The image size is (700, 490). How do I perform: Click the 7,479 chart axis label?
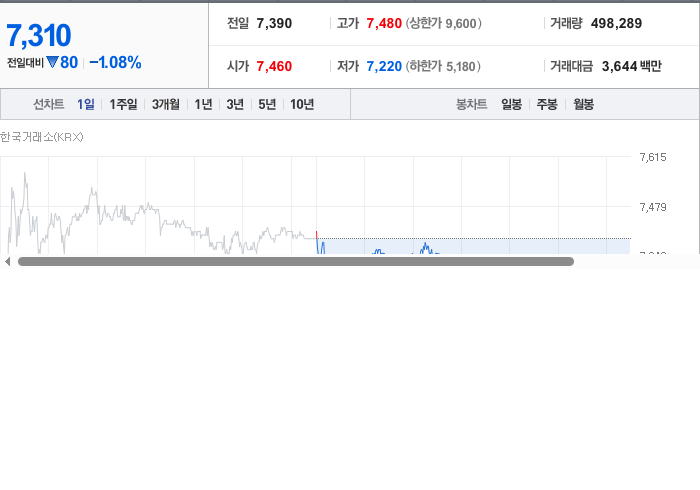[653, 207]
